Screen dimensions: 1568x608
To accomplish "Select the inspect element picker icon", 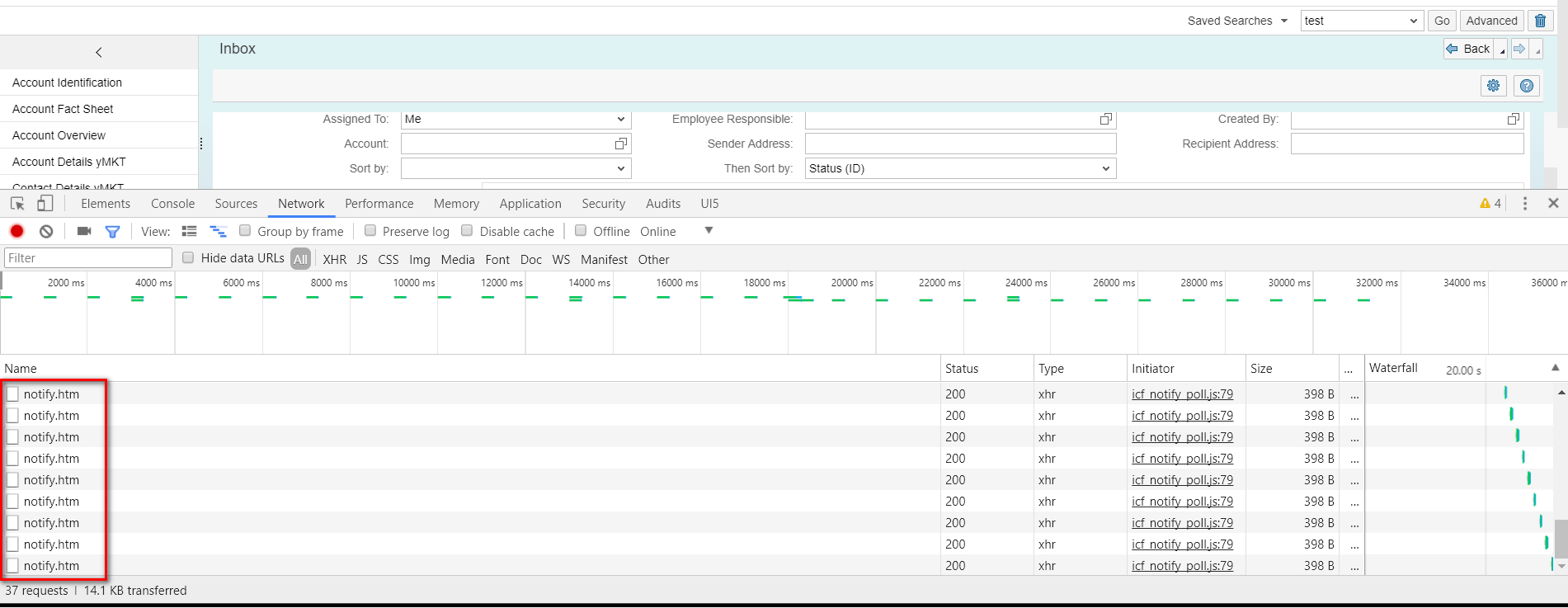I will tap(17, 203).
